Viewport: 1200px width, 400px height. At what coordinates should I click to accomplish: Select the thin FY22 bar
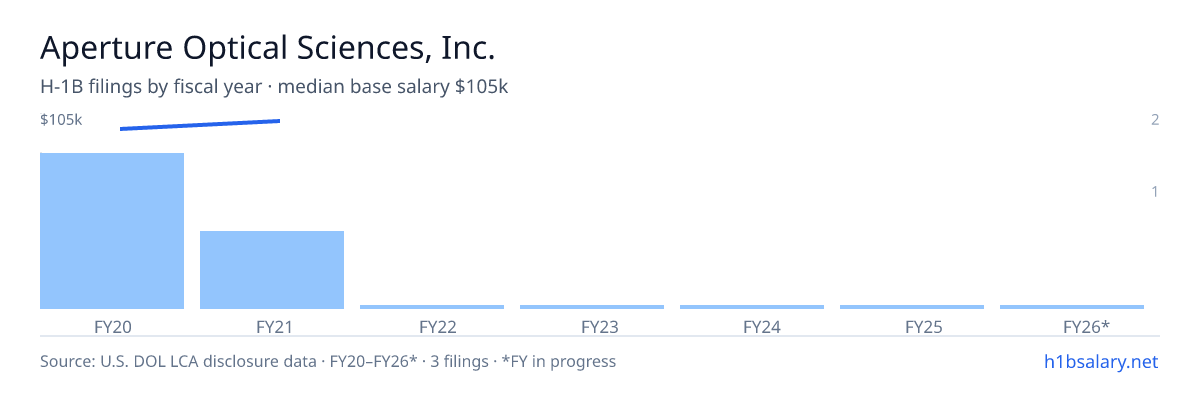click(432, 307)
